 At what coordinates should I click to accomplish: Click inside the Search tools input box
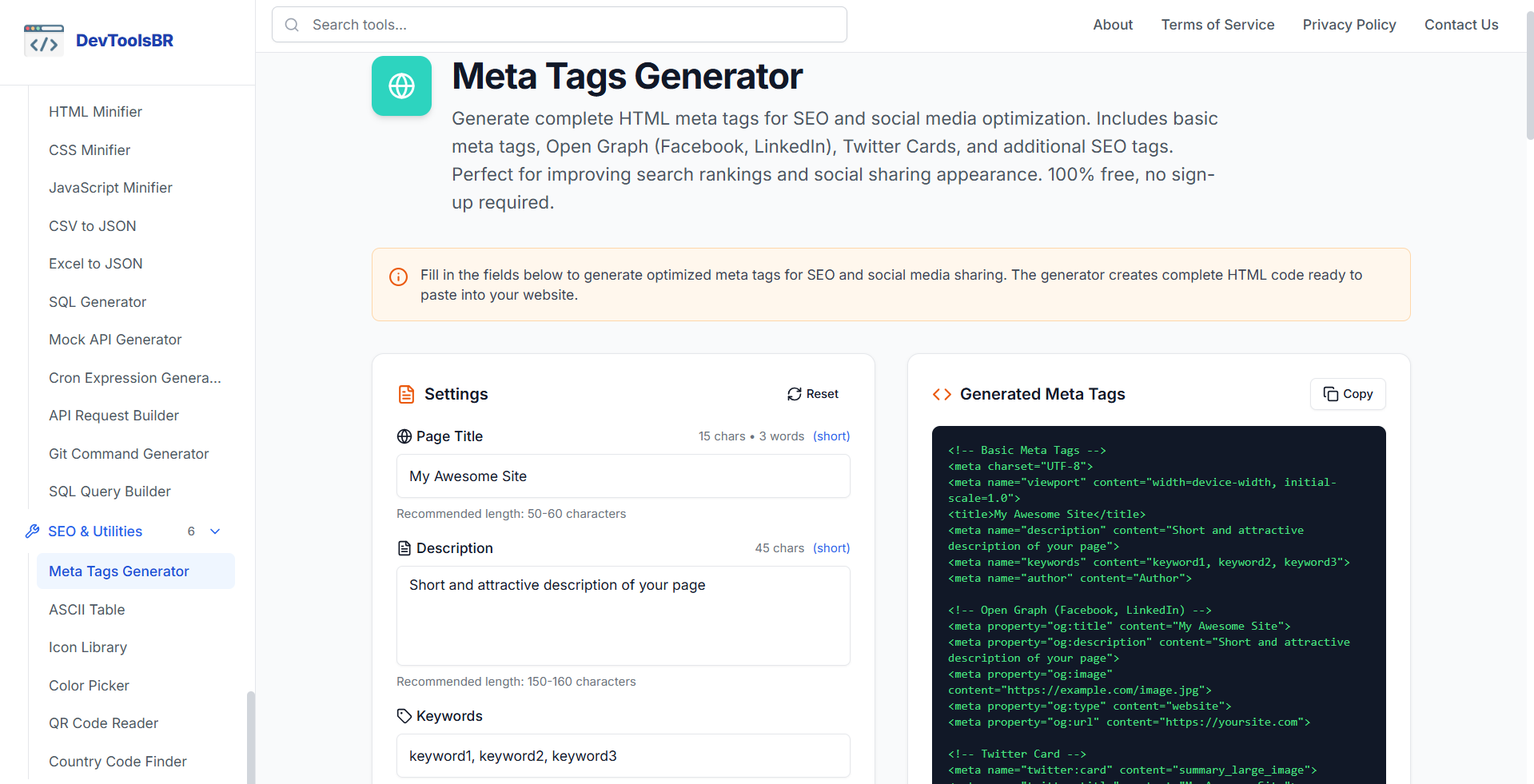560,25
